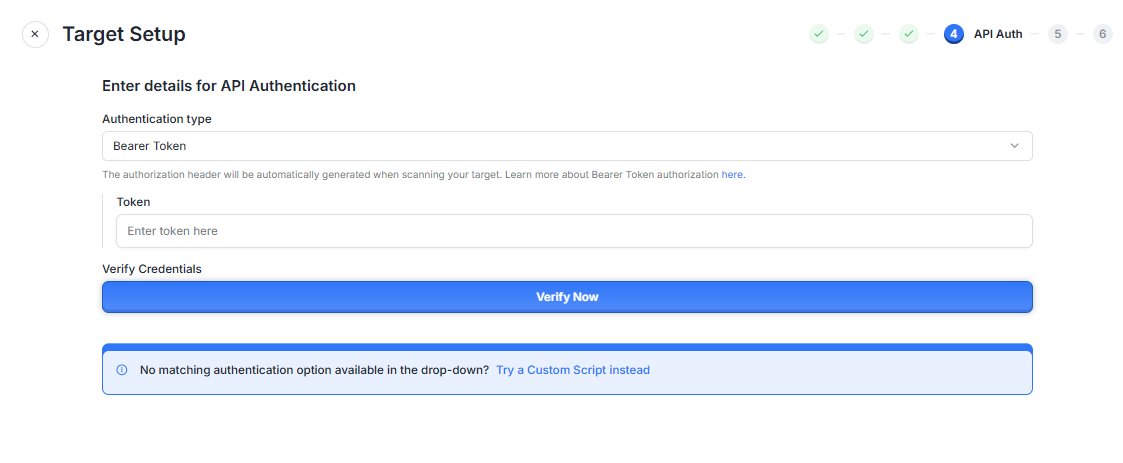This screenshot has height=463, width=1123.
Task: Focus the Token input field
Action: 574,231
